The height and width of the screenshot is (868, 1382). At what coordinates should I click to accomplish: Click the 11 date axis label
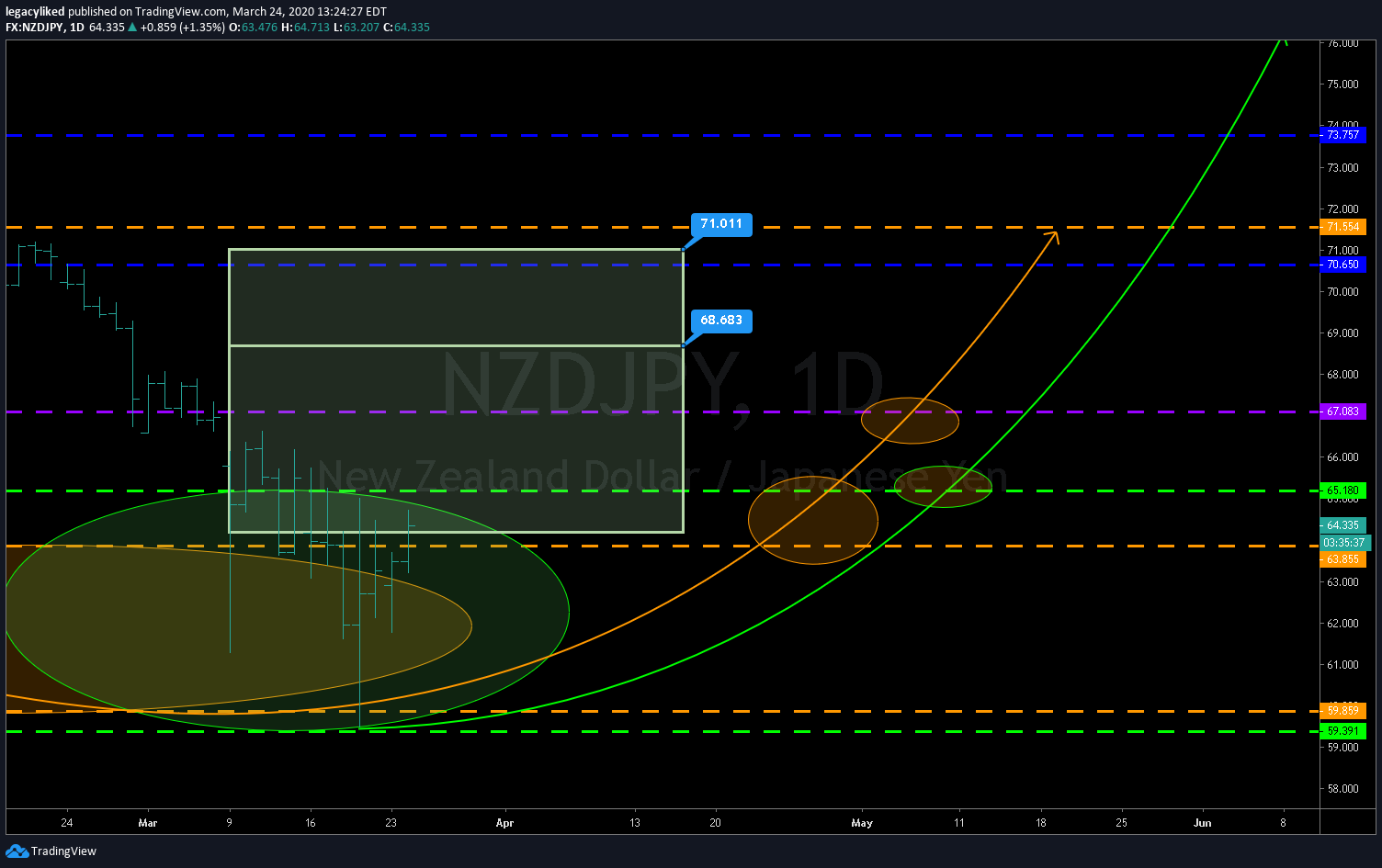(959, 823)
